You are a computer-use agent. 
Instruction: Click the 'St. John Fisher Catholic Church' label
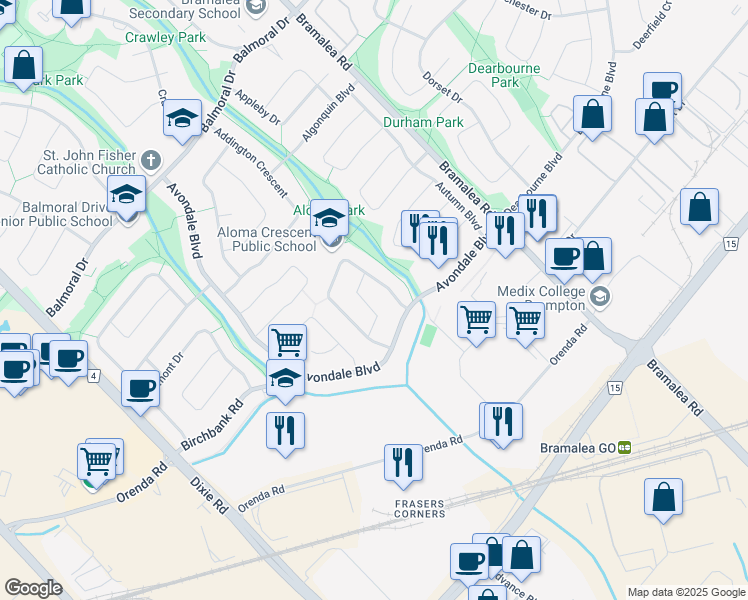(87, 162)
